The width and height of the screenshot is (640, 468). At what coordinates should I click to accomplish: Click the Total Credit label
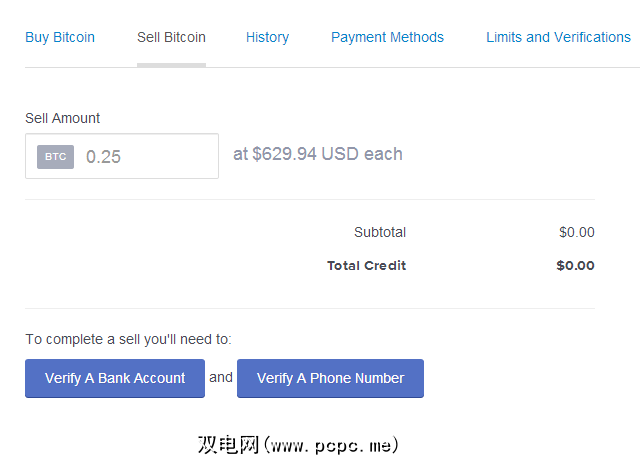tap(366, 266)
